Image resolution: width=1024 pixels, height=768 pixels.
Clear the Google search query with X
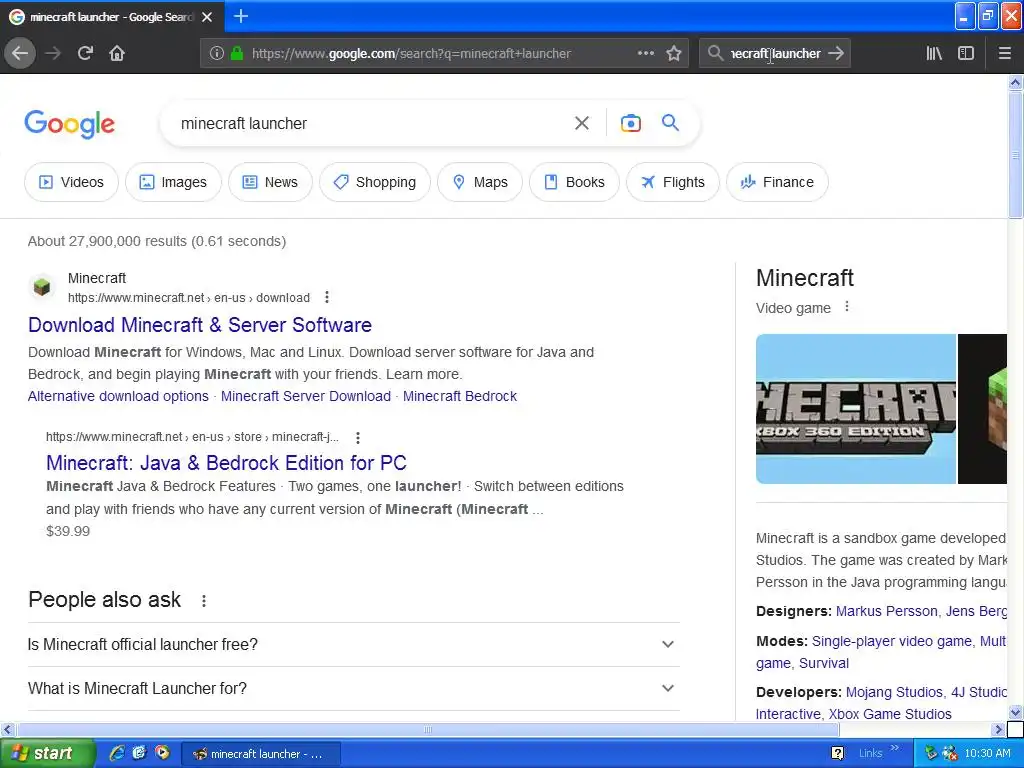click(x=581, y=123)
